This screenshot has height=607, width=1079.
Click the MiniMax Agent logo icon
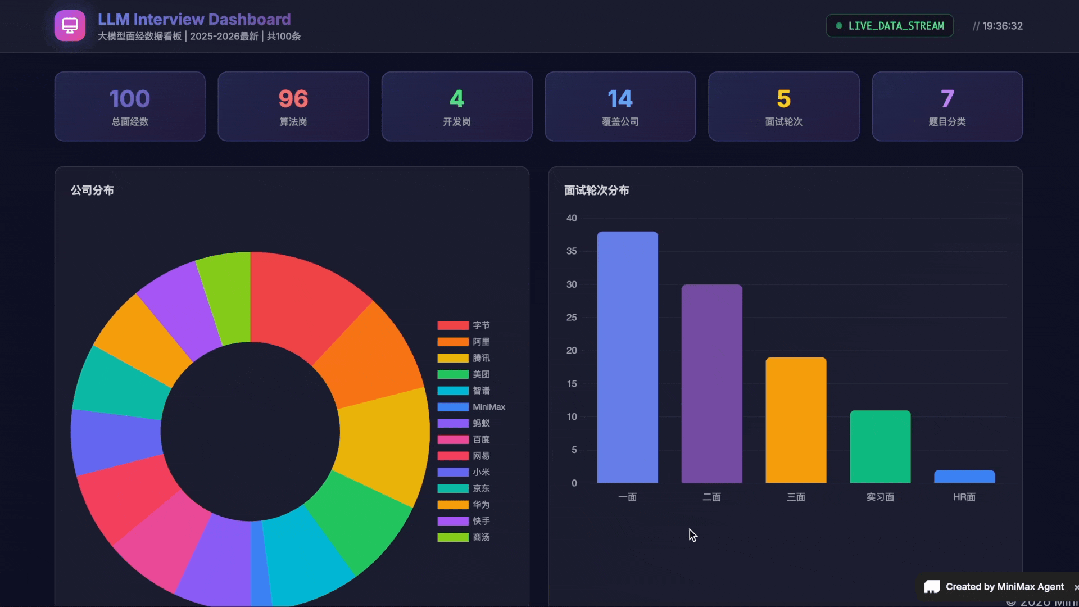(x=932, y=586)
